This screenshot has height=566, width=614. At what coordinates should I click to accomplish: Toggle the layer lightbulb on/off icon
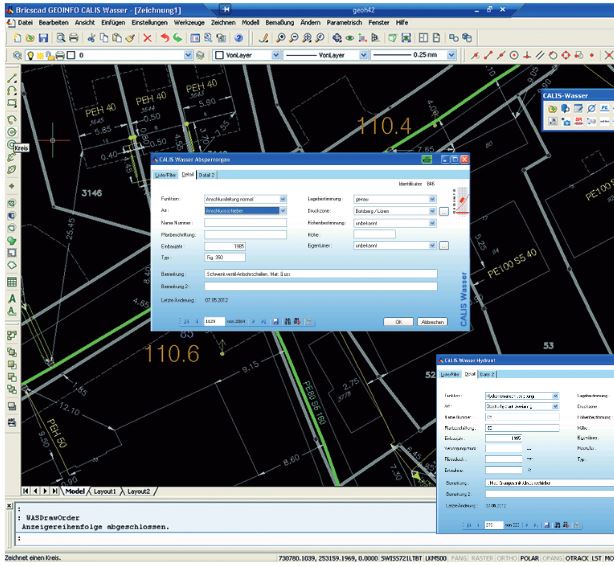[x=30, y=55]
